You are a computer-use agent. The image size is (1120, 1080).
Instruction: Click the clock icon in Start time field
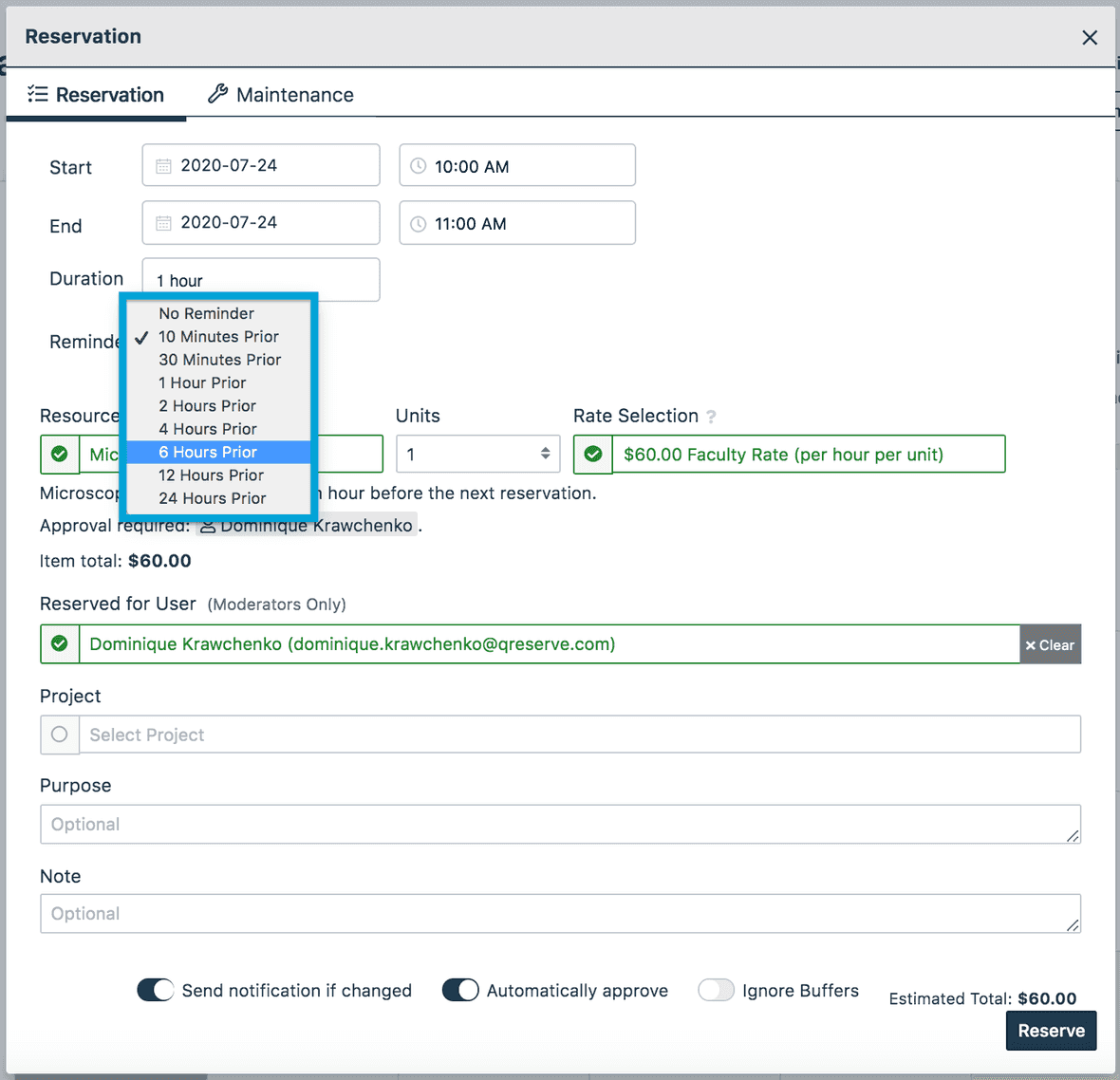point(418,166)
